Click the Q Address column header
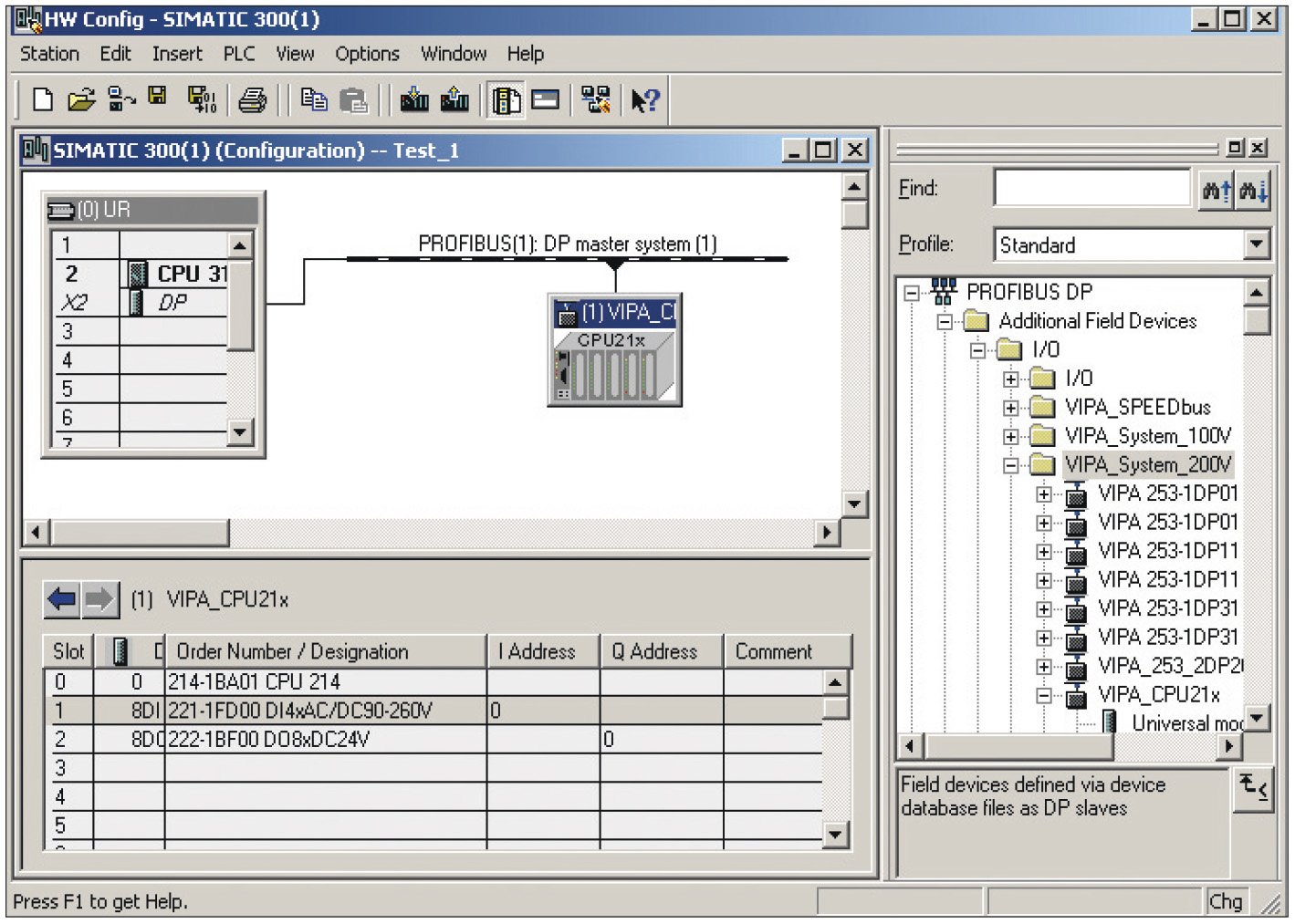The image size is (1295, 924). pos(662,651)
